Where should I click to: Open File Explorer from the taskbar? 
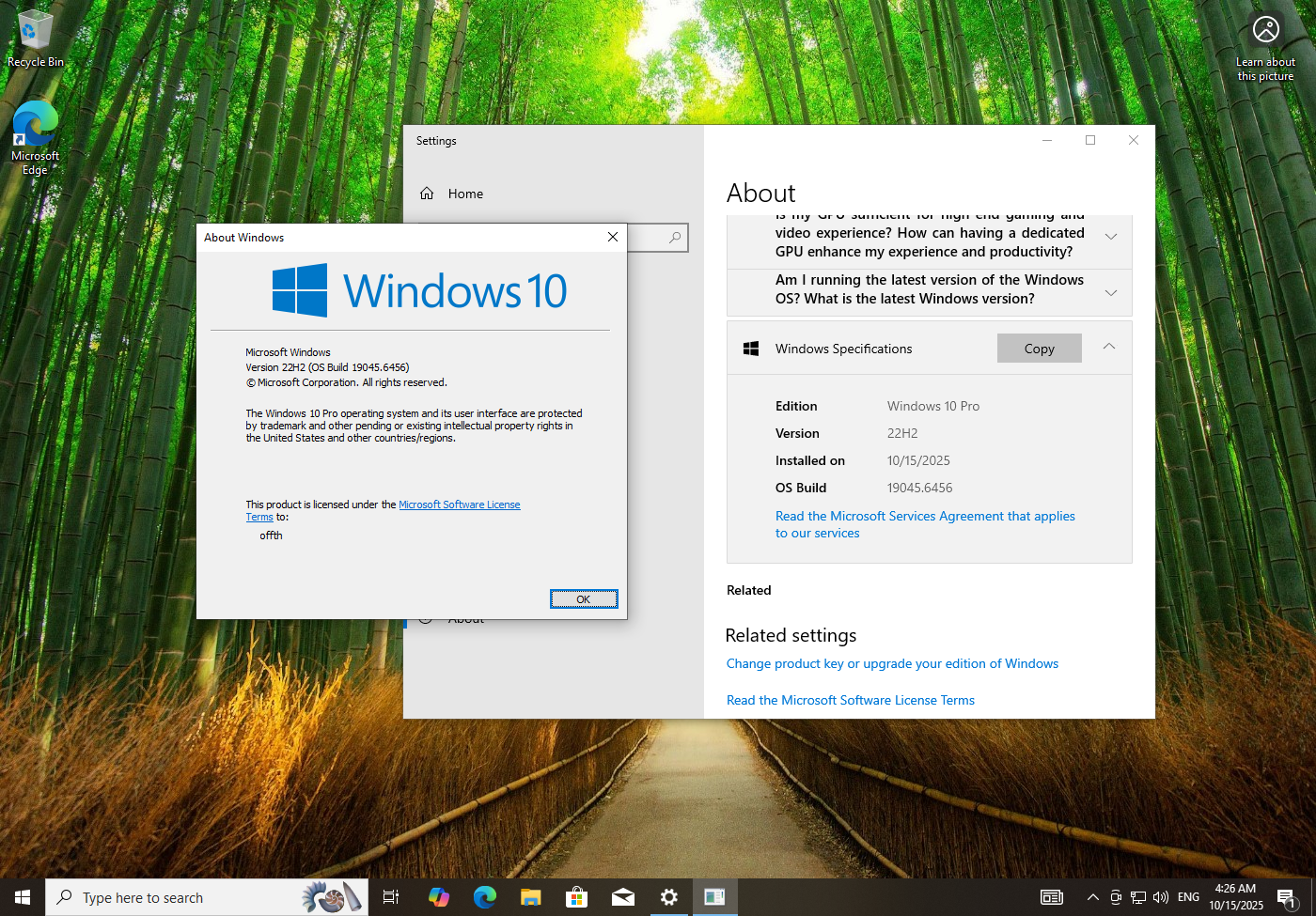[531, 897]
